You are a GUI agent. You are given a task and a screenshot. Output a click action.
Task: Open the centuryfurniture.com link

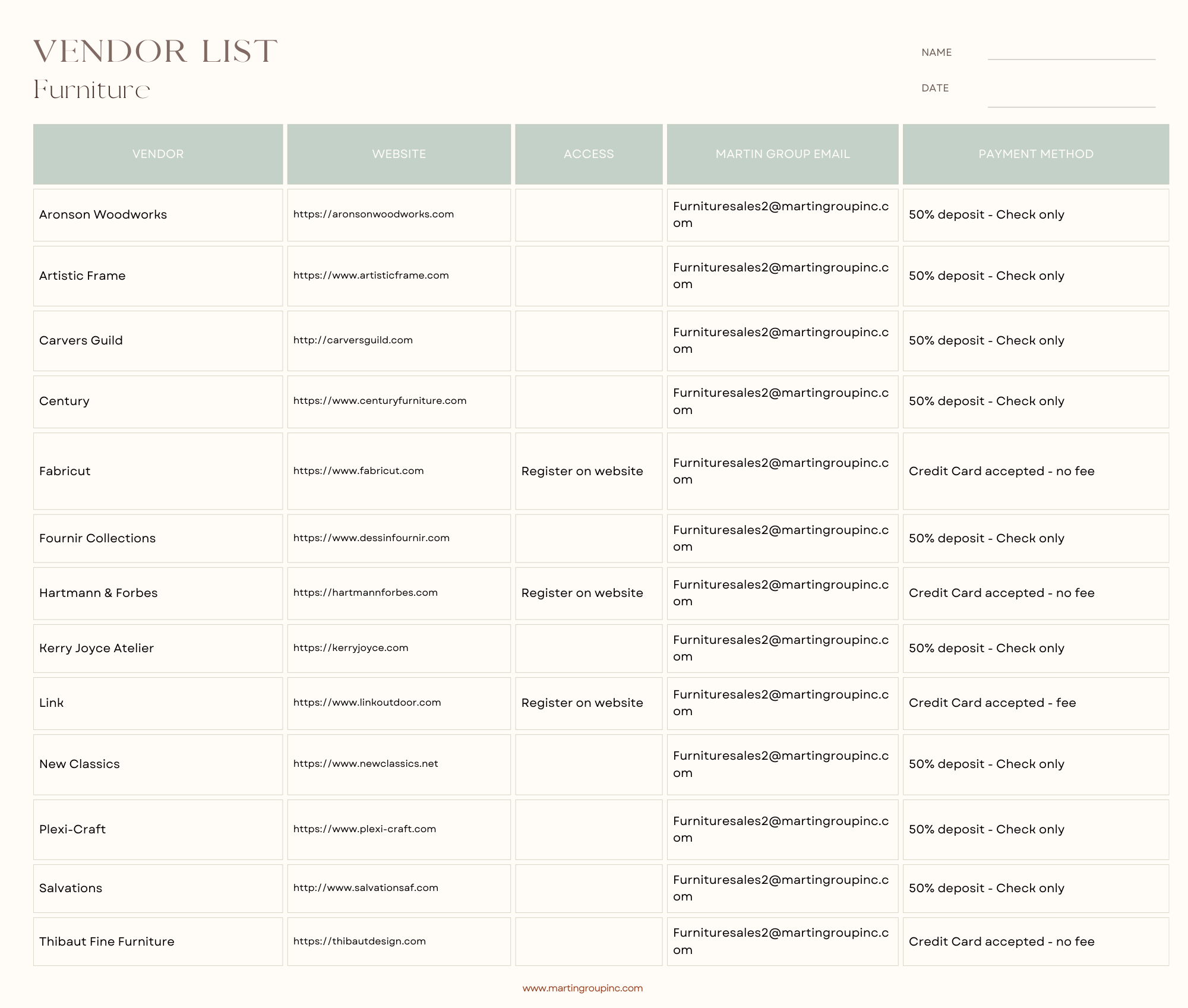(380, 401)
